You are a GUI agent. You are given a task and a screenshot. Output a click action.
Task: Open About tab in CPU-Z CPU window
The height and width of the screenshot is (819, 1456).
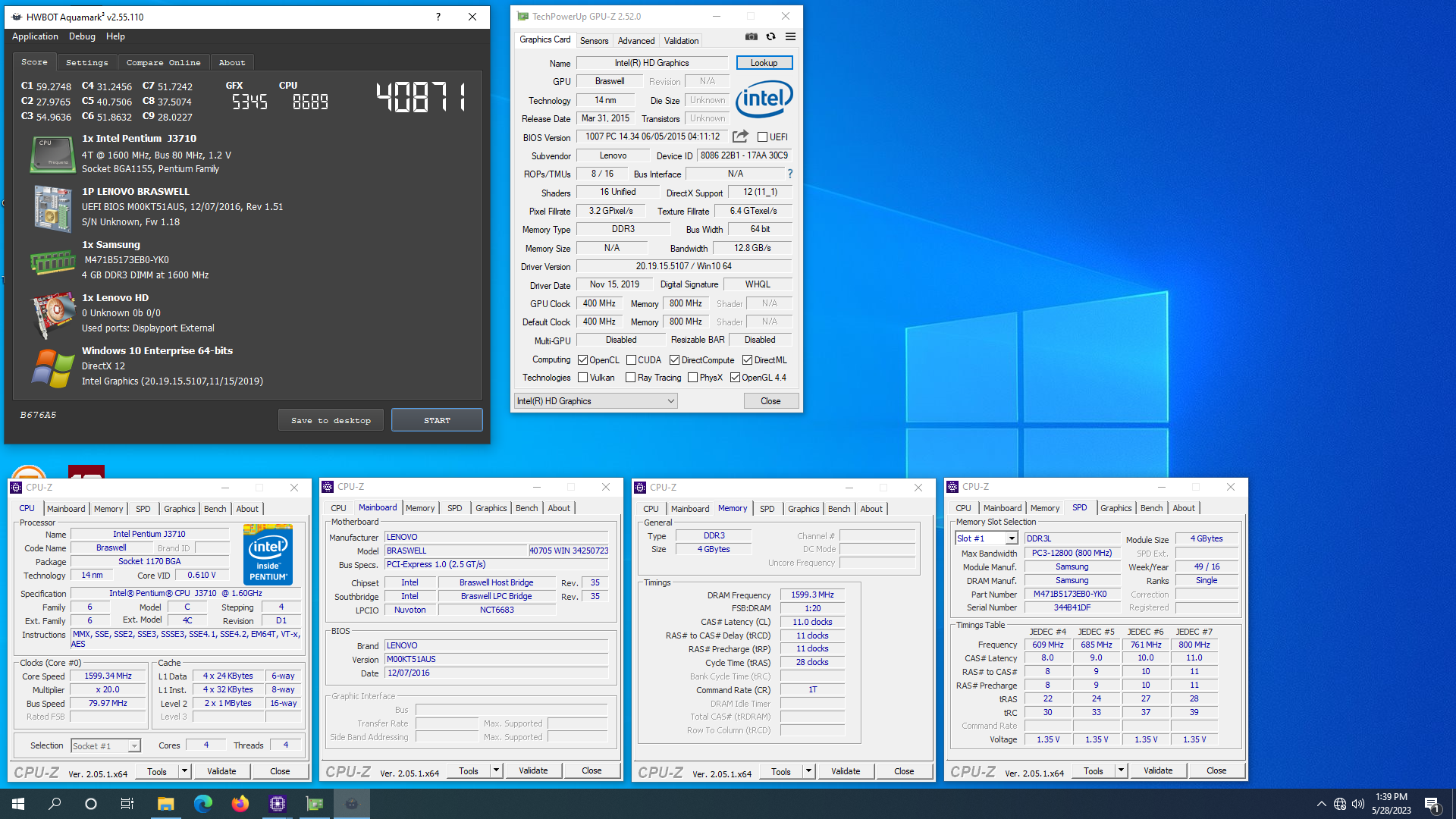247,509
